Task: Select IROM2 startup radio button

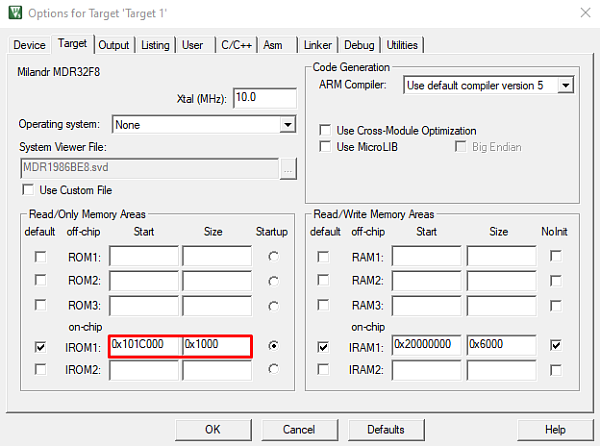Action: pos(273,370)
